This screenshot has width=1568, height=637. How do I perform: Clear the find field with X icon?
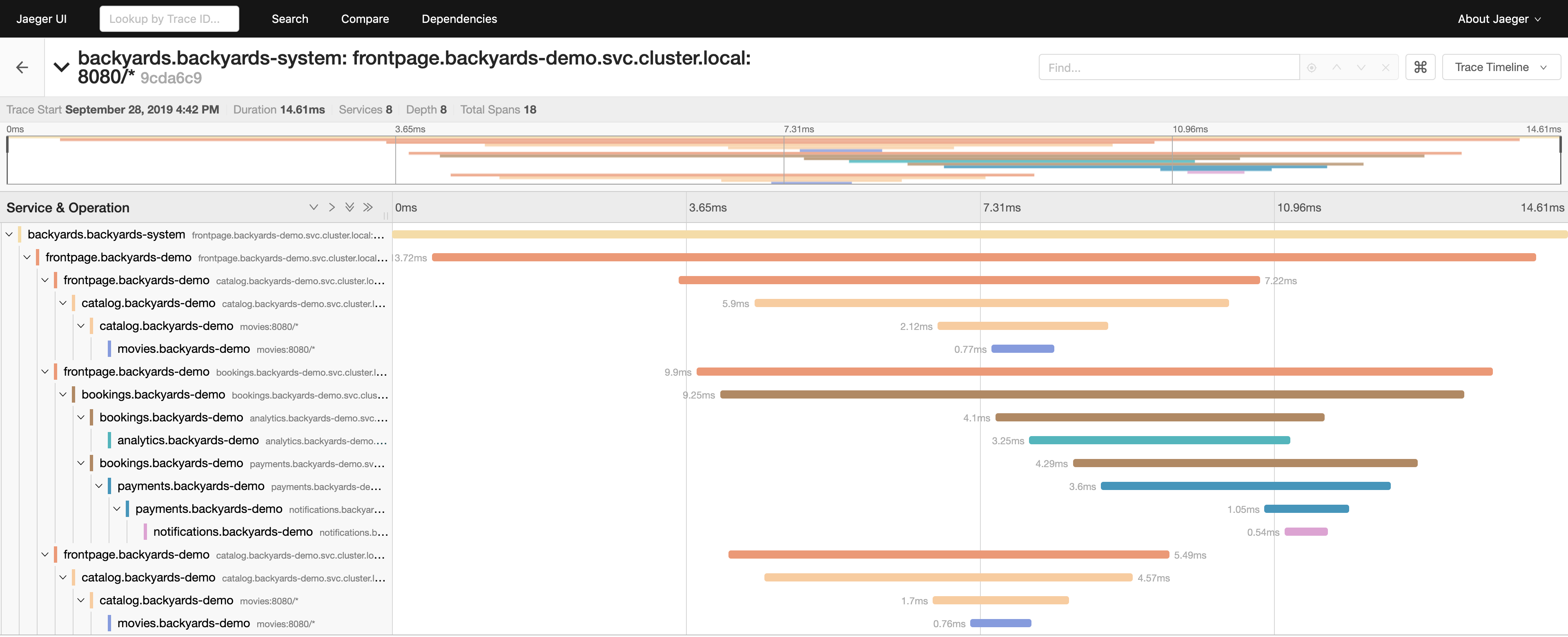[1385, 68]
